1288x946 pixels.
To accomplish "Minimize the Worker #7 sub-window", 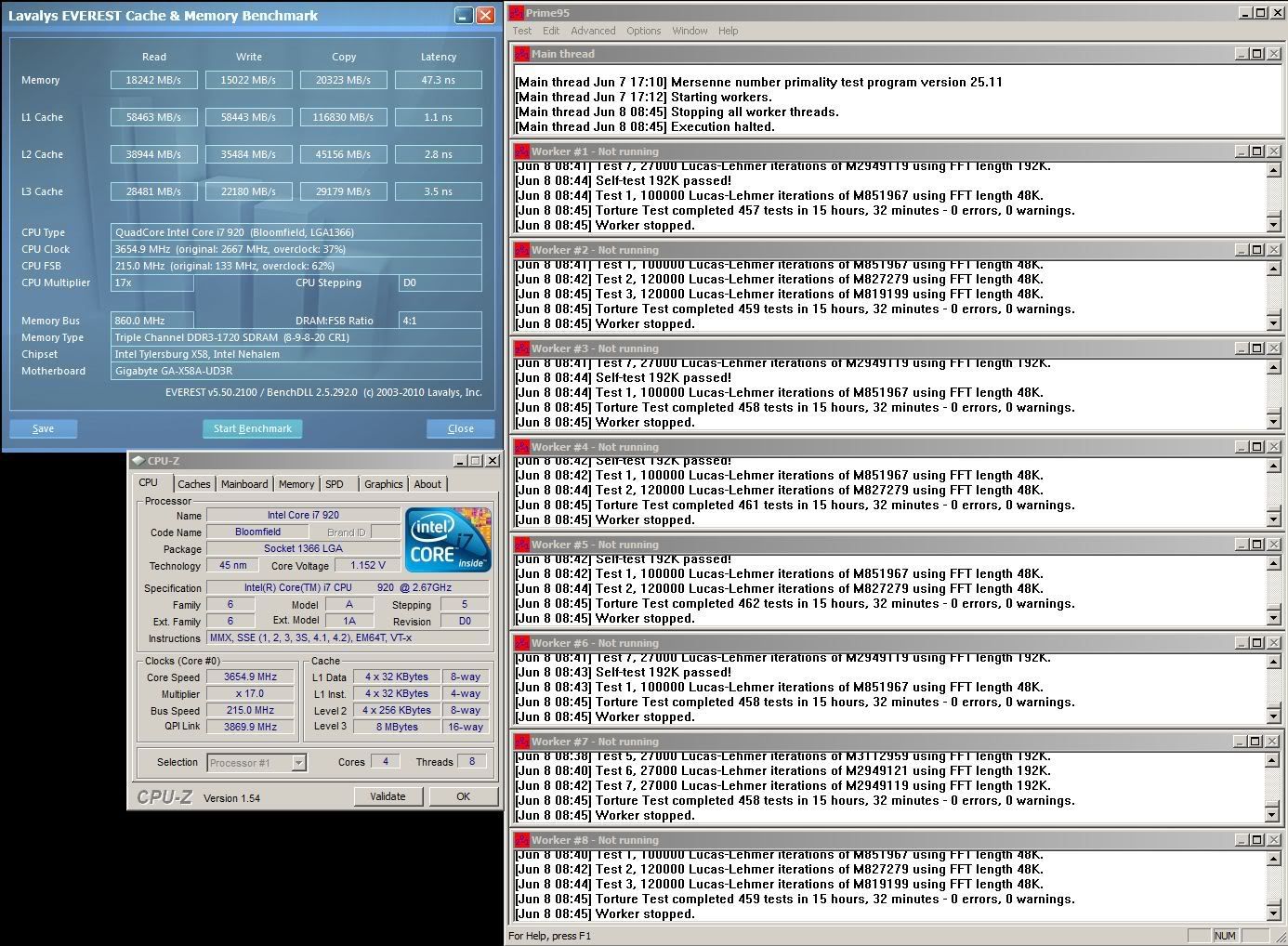I will [x=1241, y=742].
